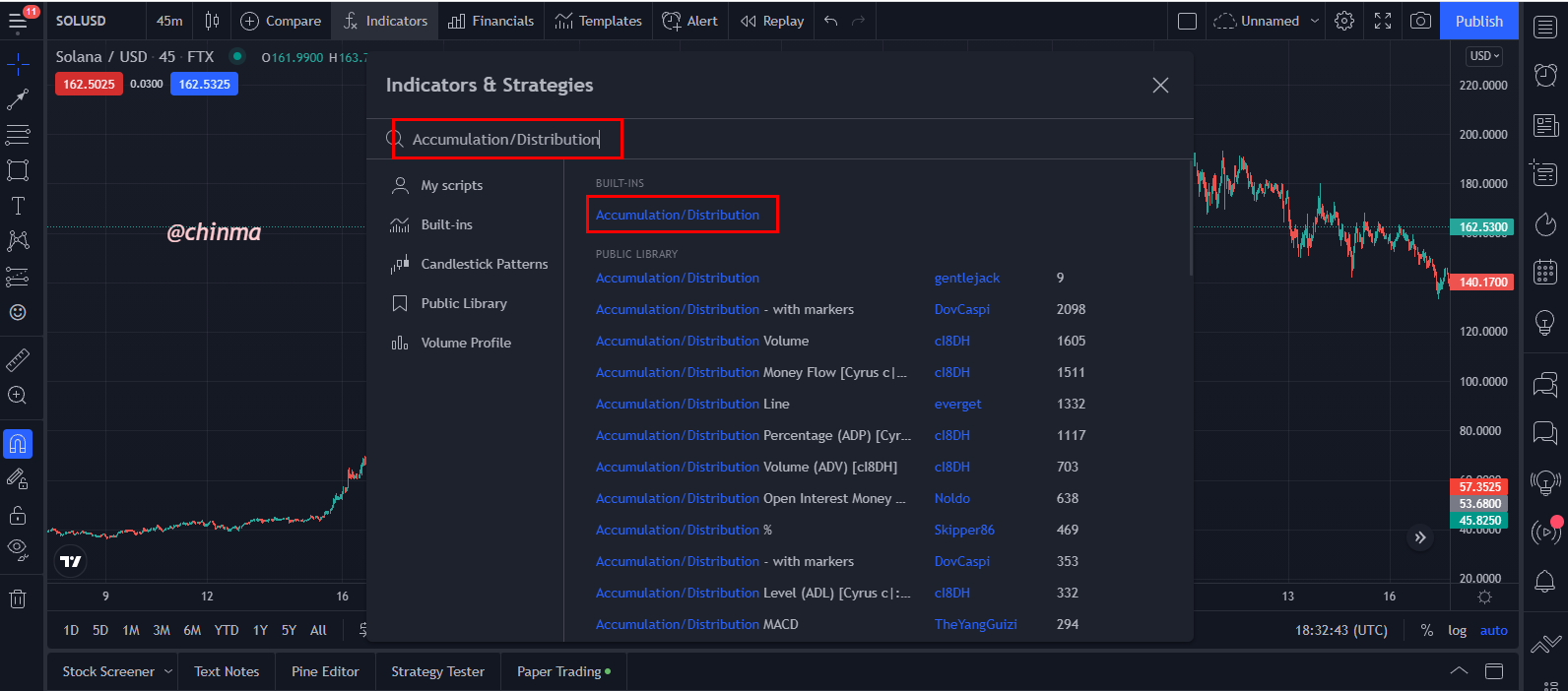Open the Fibonacci/gann tools icon
The image size is (1568, 691).
pyautogui.click(x=18, y=135)
